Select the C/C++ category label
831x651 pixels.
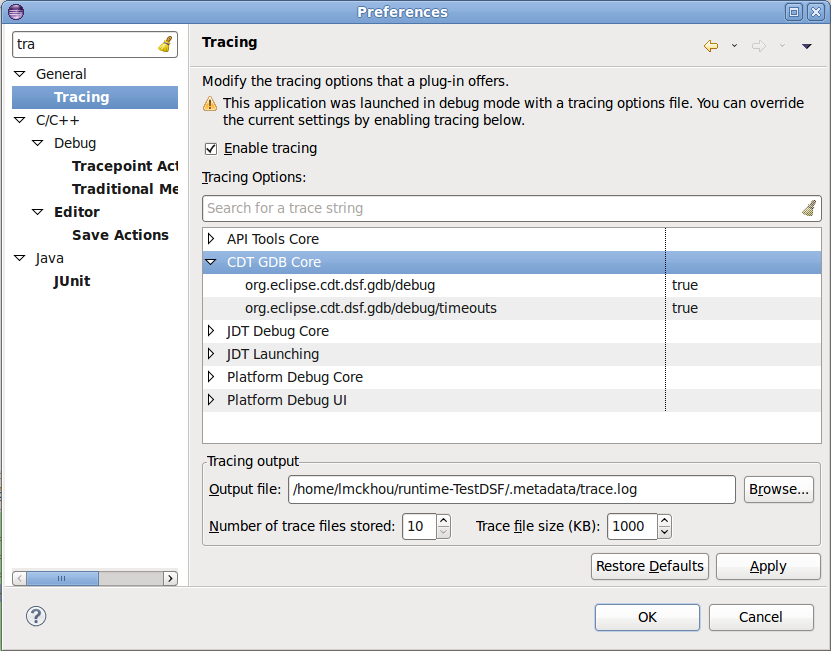[x=58, y=120]
